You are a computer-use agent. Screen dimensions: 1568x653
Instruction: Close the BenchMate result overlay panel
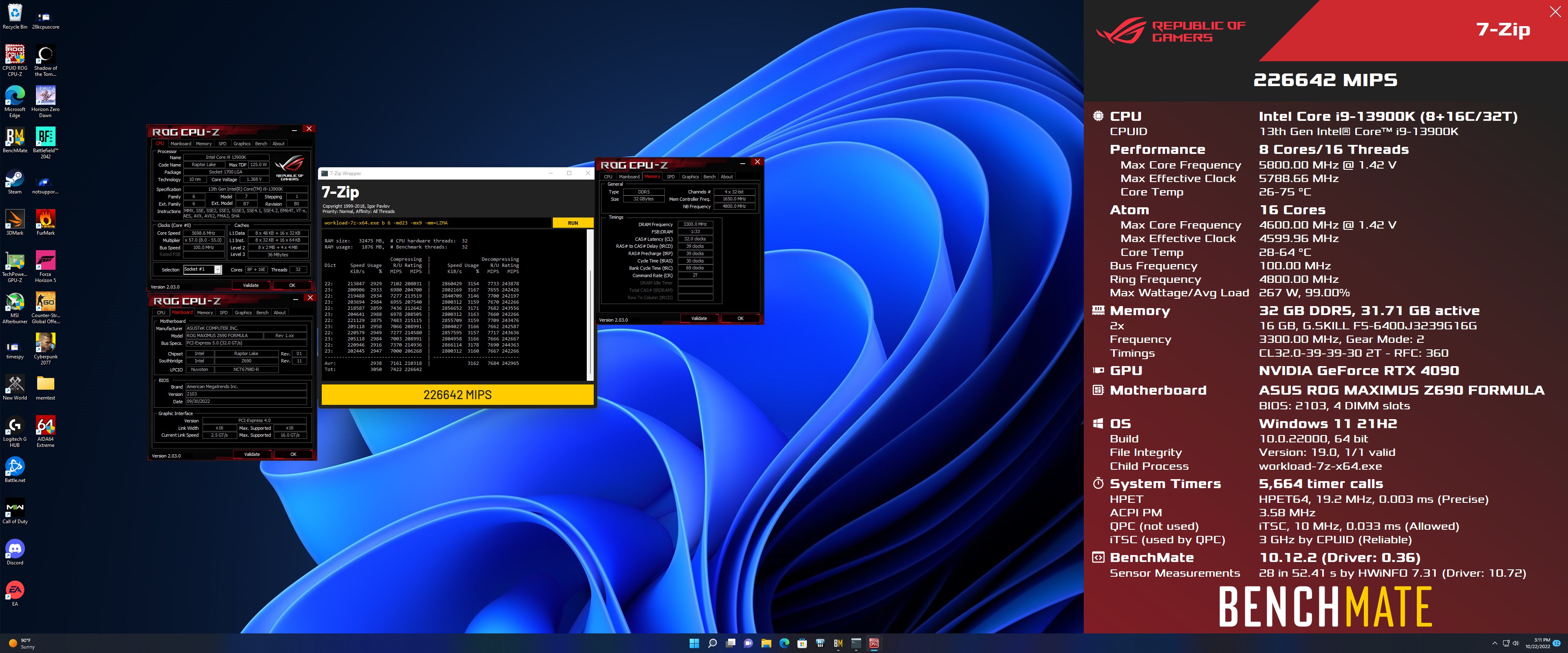(x=1555, y=11)
